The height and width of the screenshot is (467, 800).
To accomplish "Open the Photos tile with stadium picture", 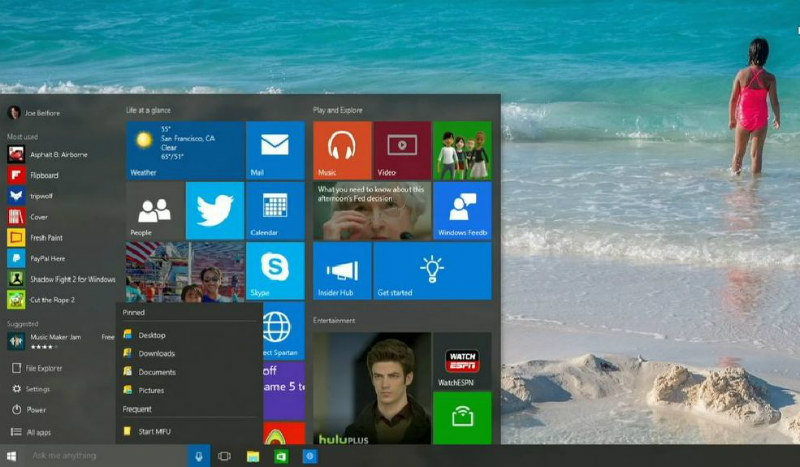I will (185, 272).
